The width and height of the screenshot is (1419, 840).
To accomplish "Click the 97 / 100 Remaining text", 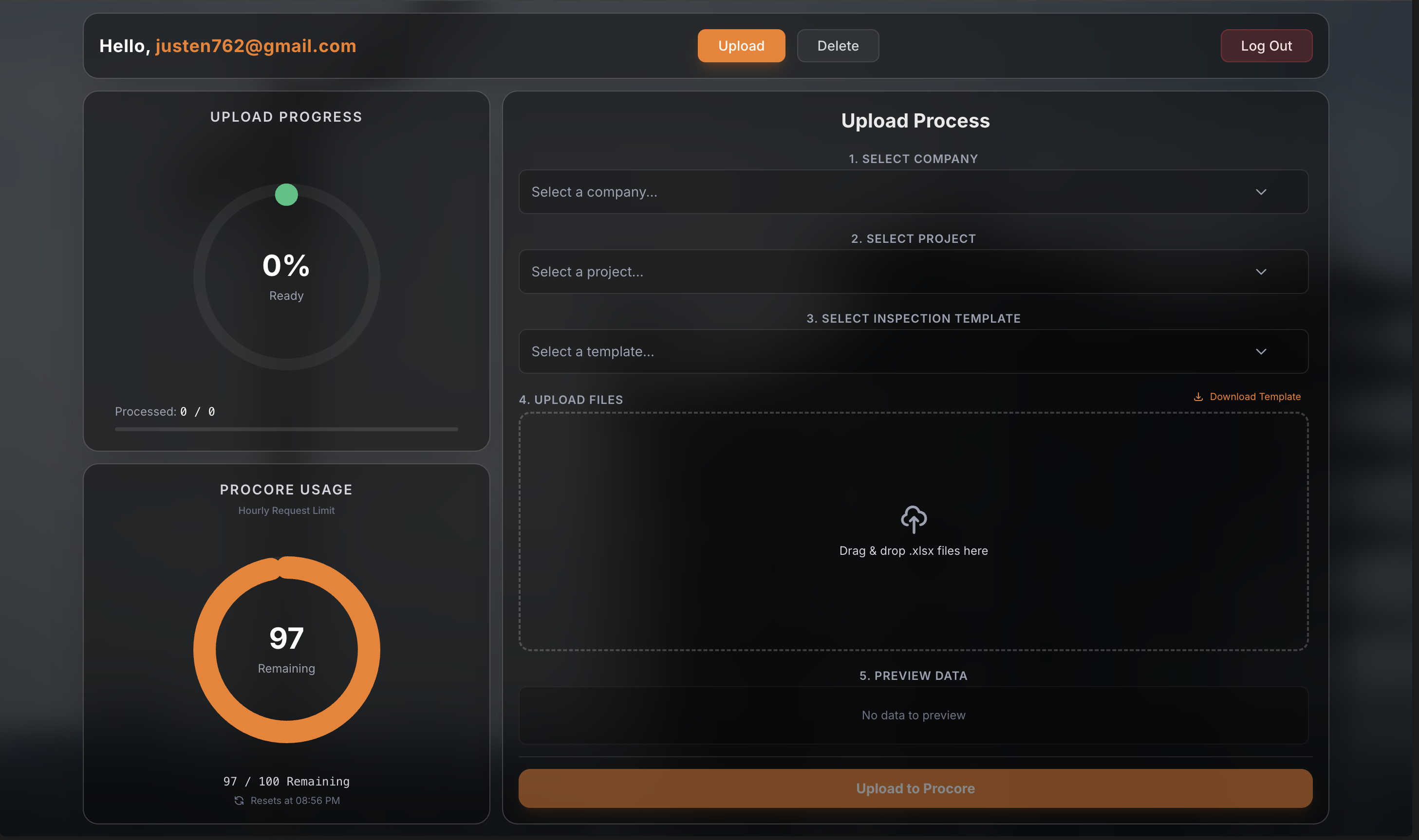I will pyautogui.click(x=286, y=781).
